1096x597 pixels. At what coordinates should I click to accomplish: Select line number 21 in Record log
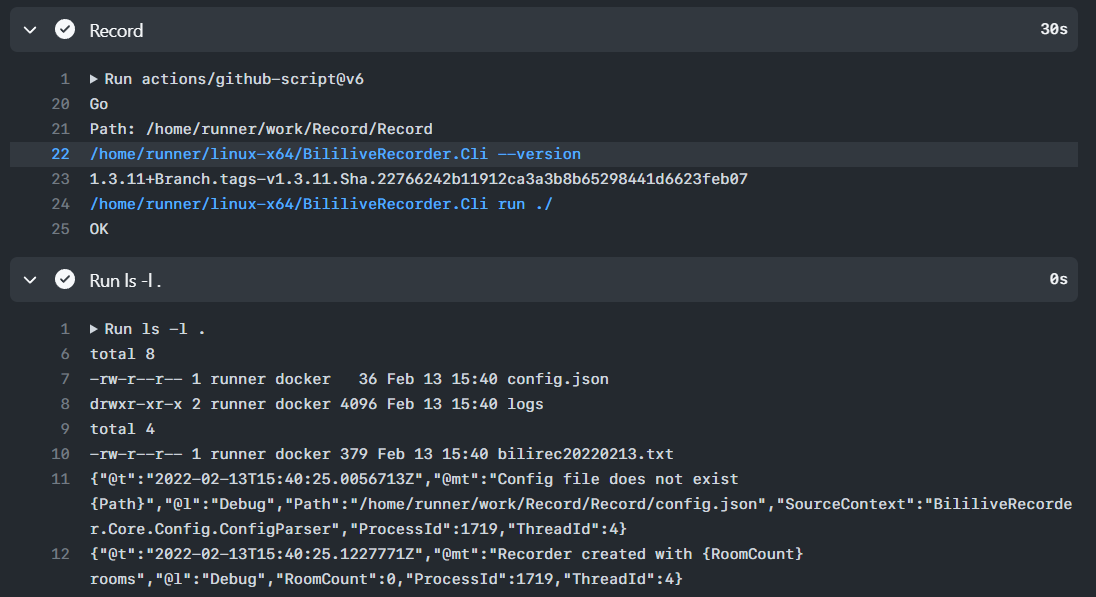[61, 129]
